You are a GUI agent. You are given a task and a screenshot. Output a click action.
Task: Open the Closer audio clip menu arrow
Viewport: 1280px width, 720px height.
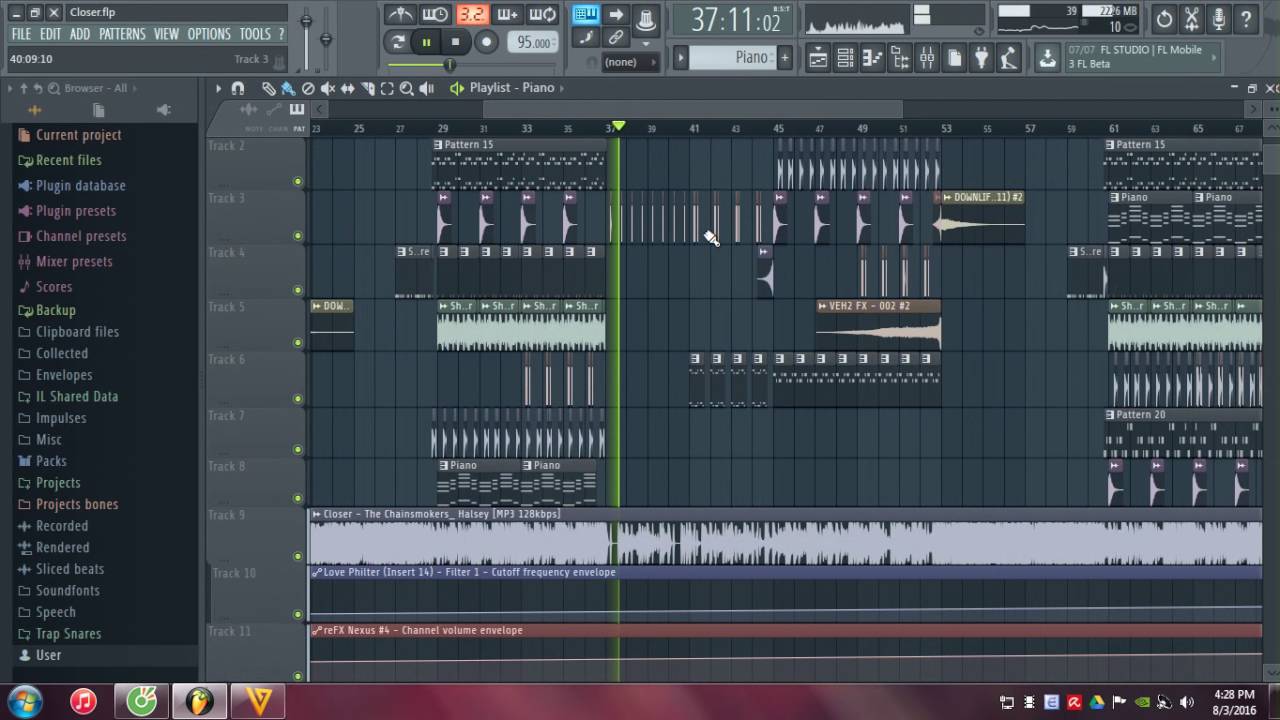point(317,514)
